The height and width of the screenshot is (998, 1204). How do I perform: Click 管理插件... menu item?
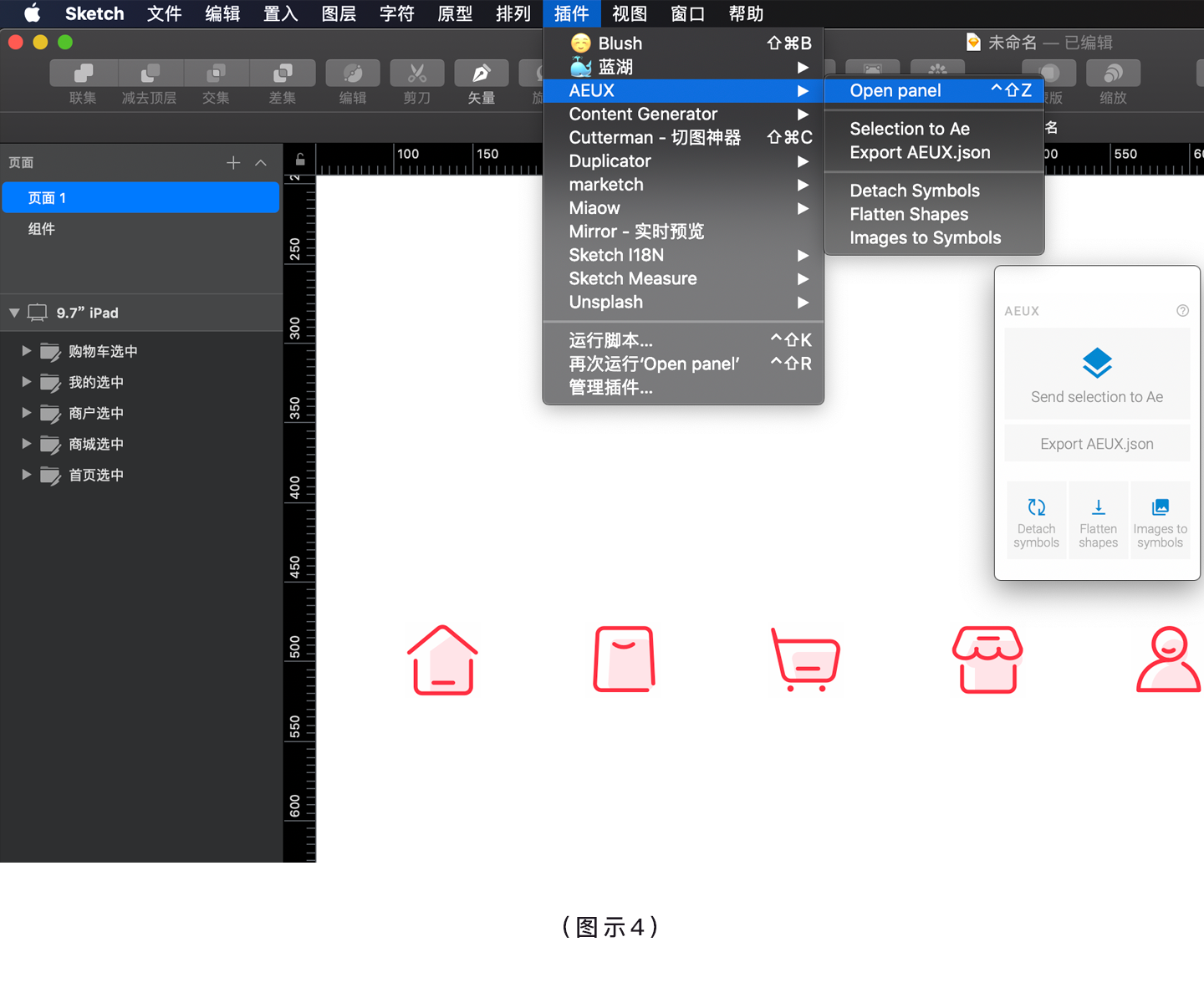click(x=683, y=387)
